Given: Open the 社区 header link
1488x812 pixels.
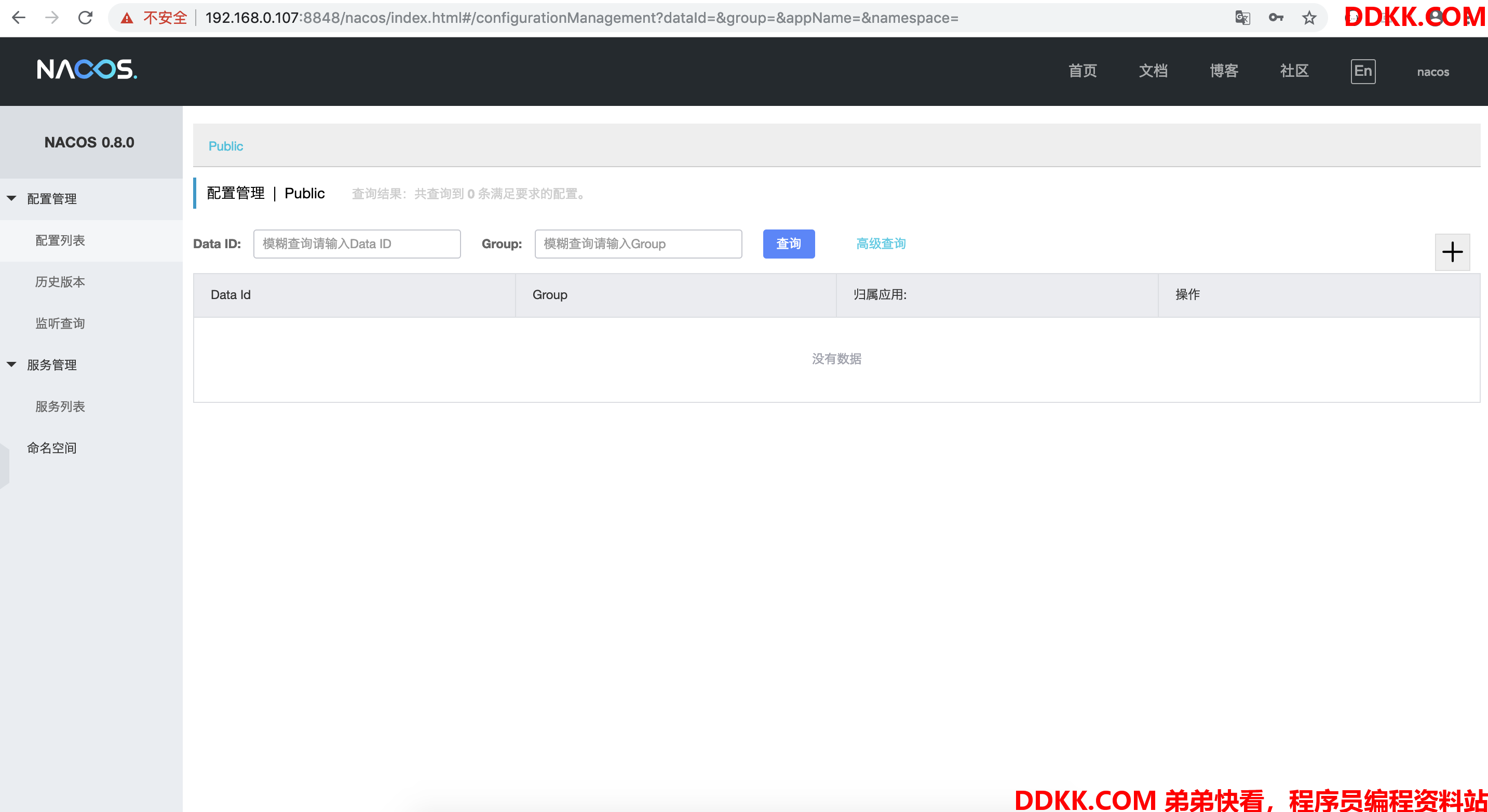Looking at the screenshot, I should point(1294,71).
